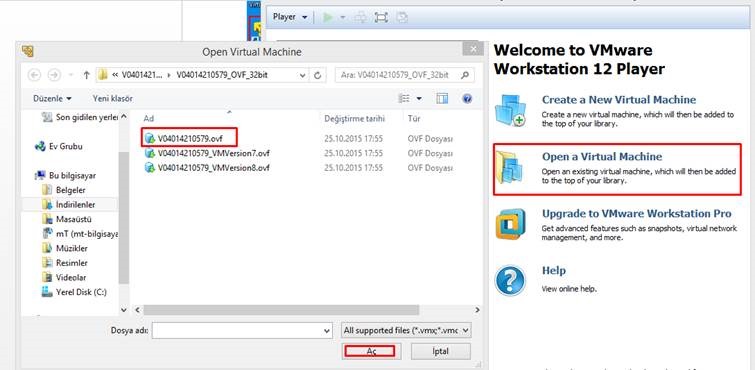The image size is (755, 370).
Task: Click the sidebar scroll down arrow
Action: click(124, 310)
